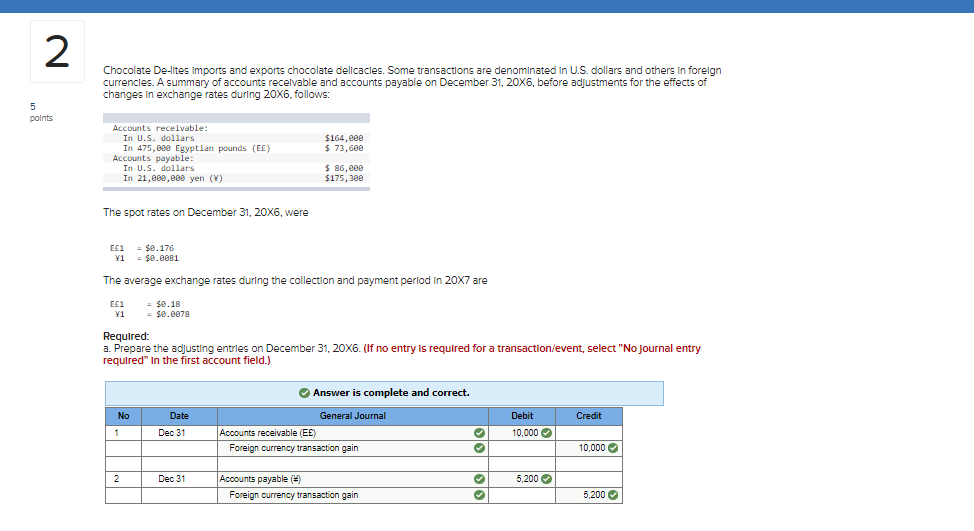The height and width of the screenshot is (531, 974).
Task: Click 'Dec 31' date in entry 2
Action: (171, 479)
